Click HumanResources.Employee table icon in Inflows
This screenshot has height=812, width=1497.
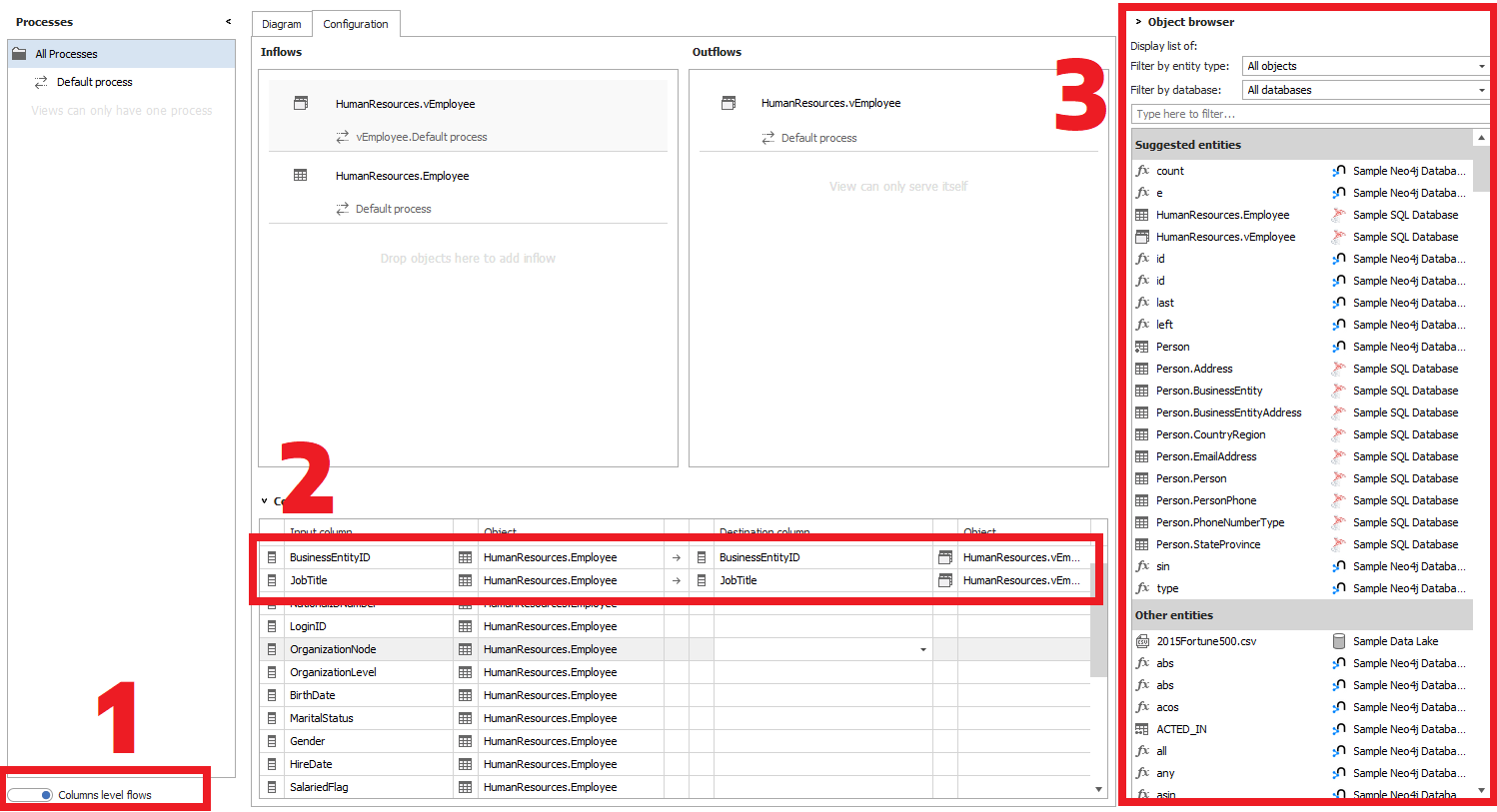tap(301, 176)
